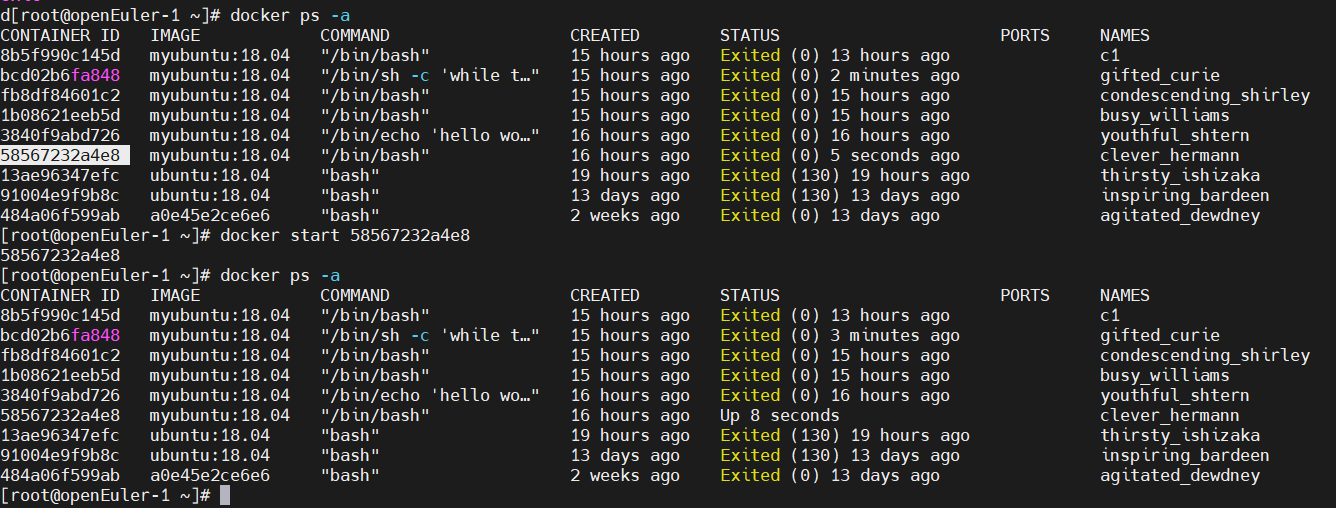
Task: Click 'Exited (0) 5 seconds ago' status
Action: [x=840, y=155]
